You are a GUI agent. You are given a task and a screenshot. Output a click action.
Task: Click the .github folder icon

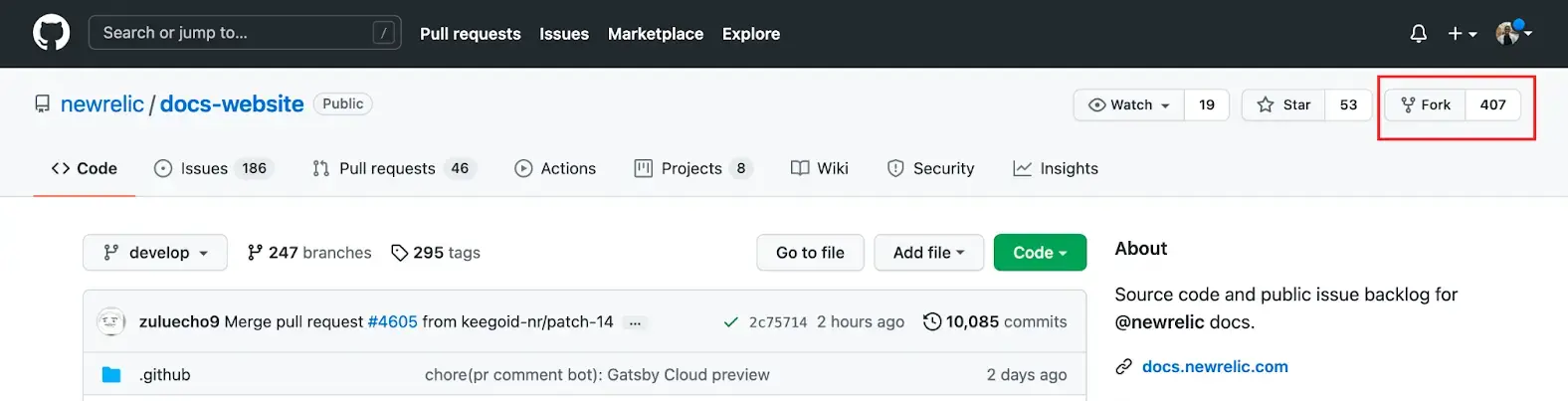[111, 375]
